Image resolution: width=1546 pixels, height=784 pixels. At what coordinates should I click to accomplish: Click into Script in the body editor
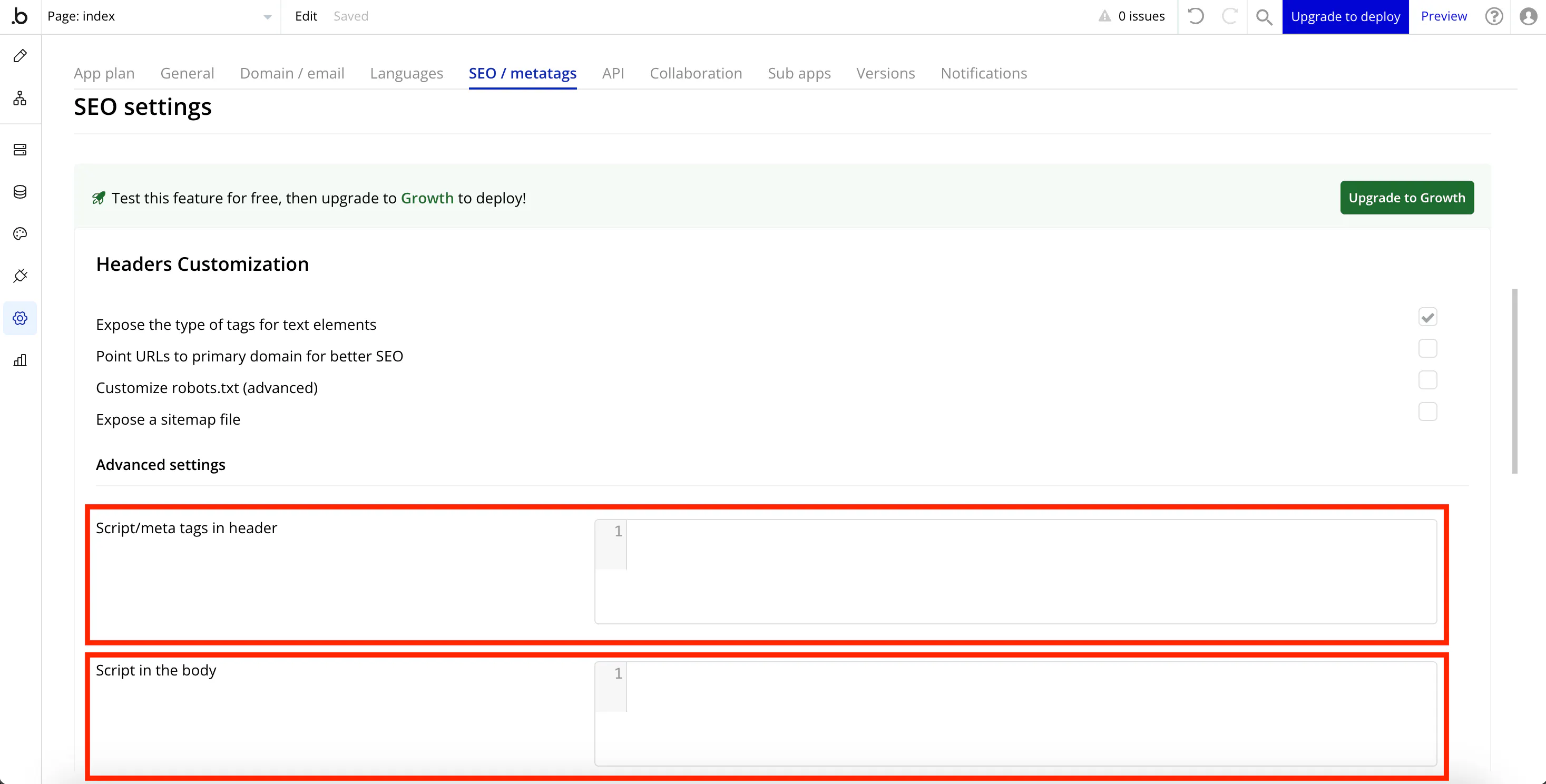[x=1015, y=714]
